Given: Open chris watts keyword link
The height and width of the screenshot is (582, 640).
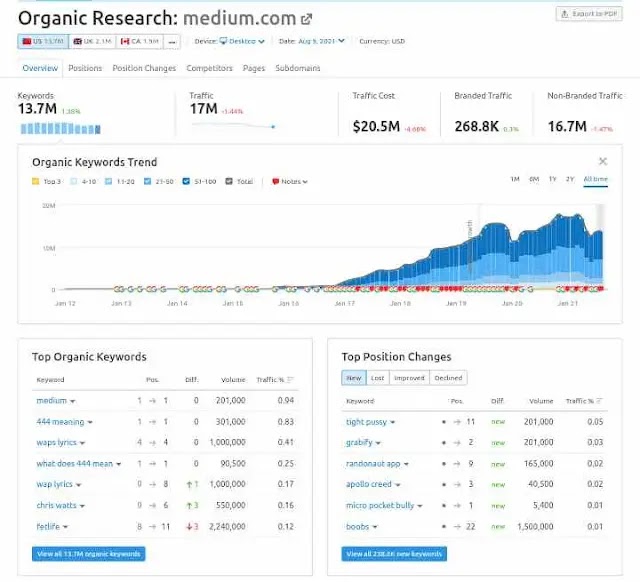Looking at the screenshot, I should (x=56, y=505).
